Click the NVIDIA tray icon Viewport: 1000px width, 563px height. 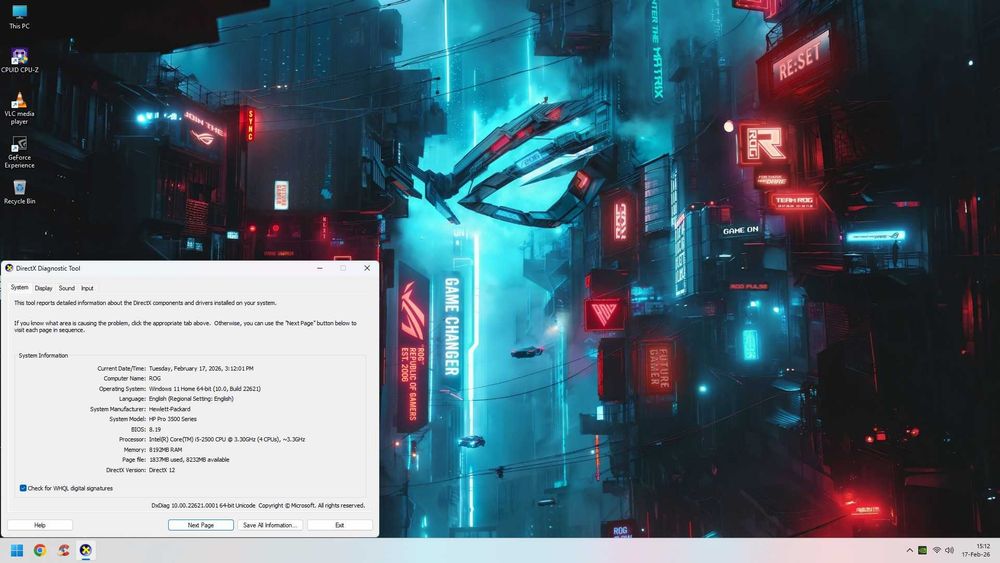coord(922,550)
